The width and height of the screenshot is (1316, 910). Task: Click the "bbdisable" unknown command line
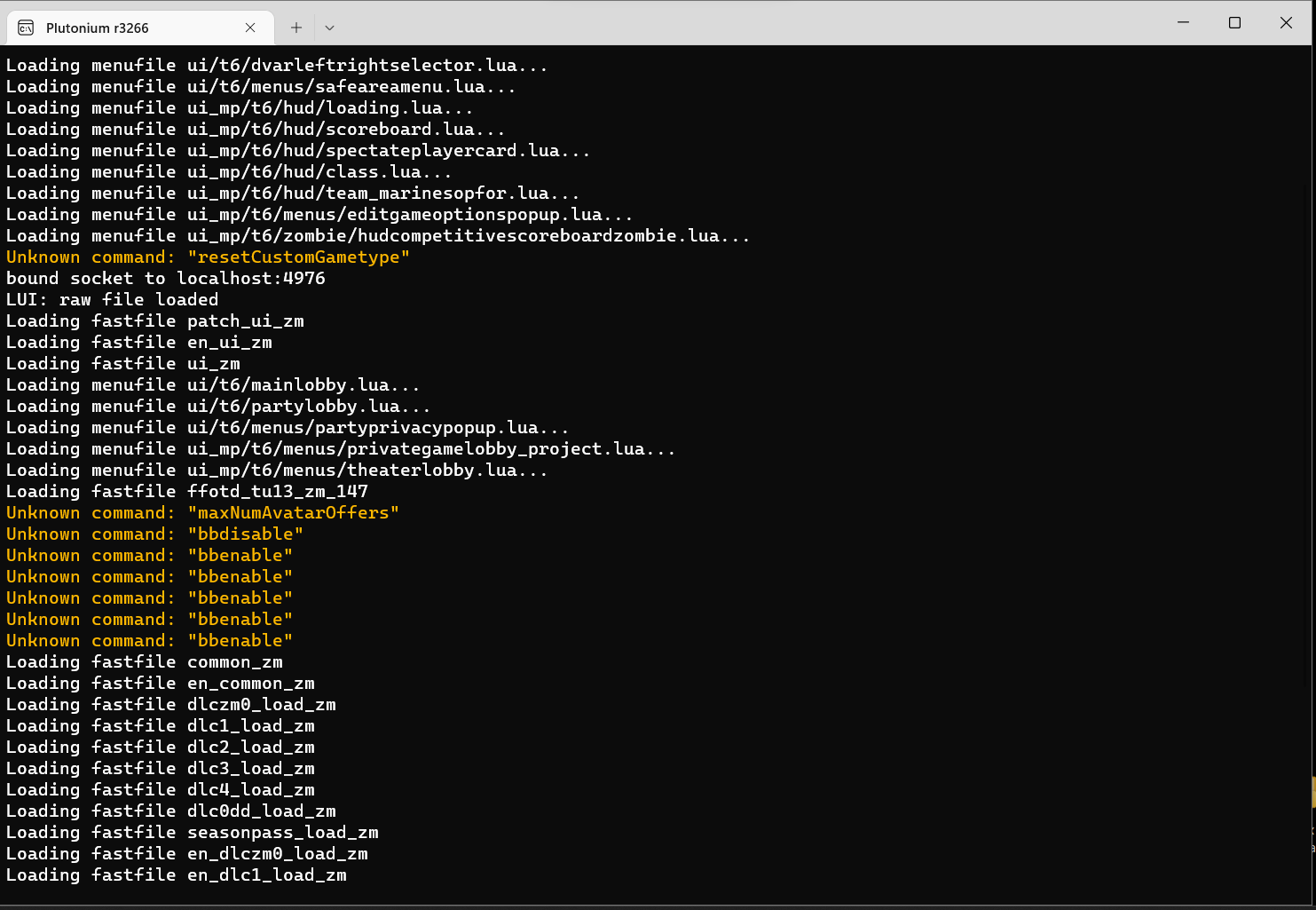[154, 534]
